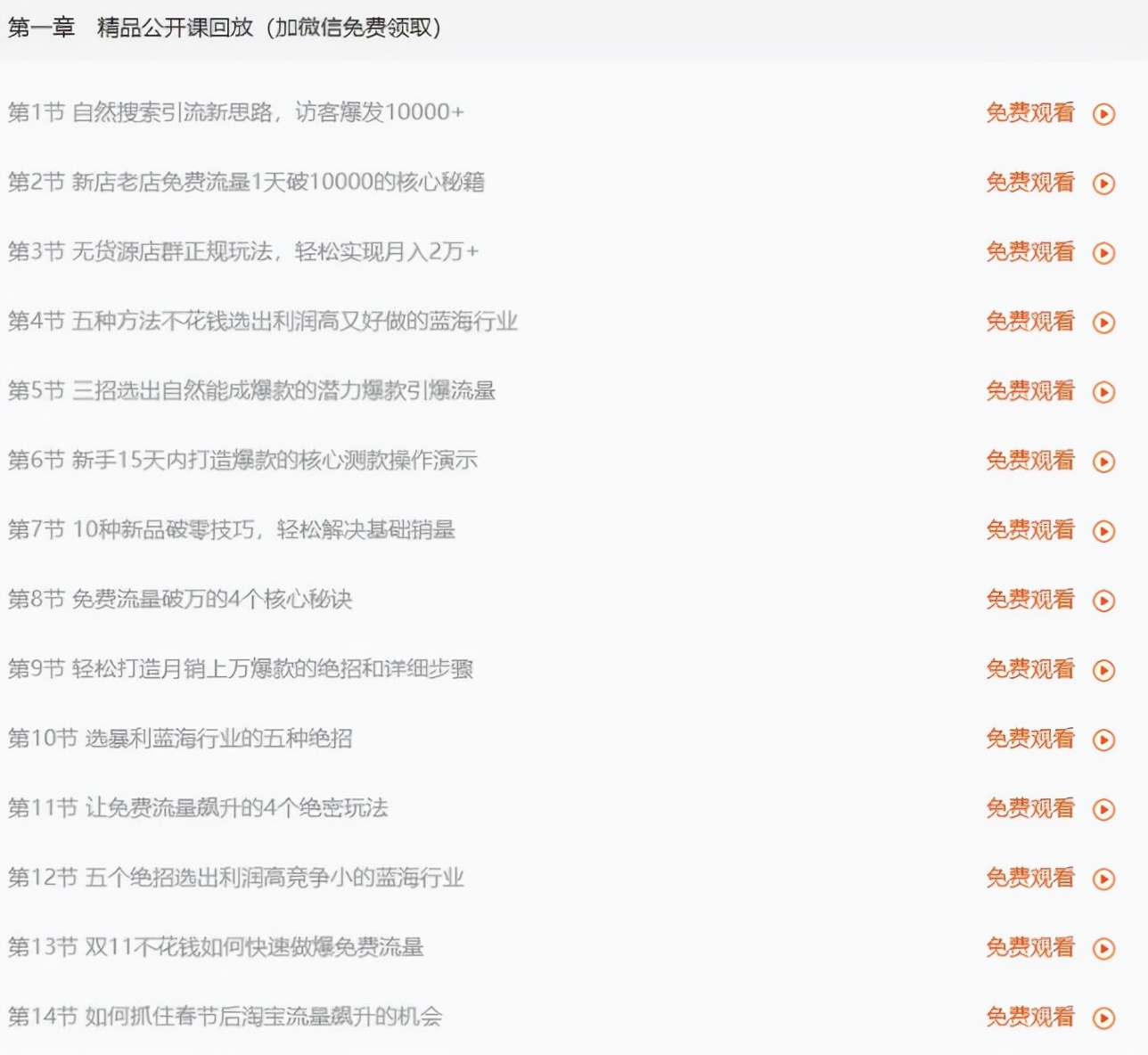Viewport: 1148px width, 1055px height.
Task: Click the play icon for 第9节
Action: pyautogui.click(x=1103, y=670)
